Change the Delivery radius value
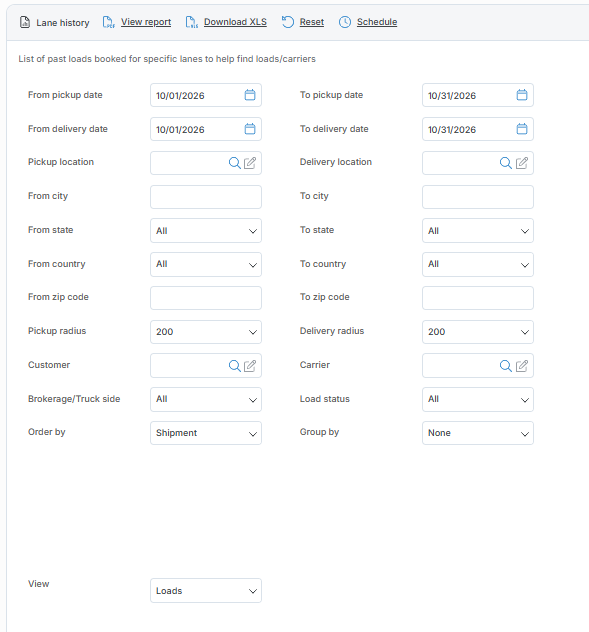 point(478,332)
